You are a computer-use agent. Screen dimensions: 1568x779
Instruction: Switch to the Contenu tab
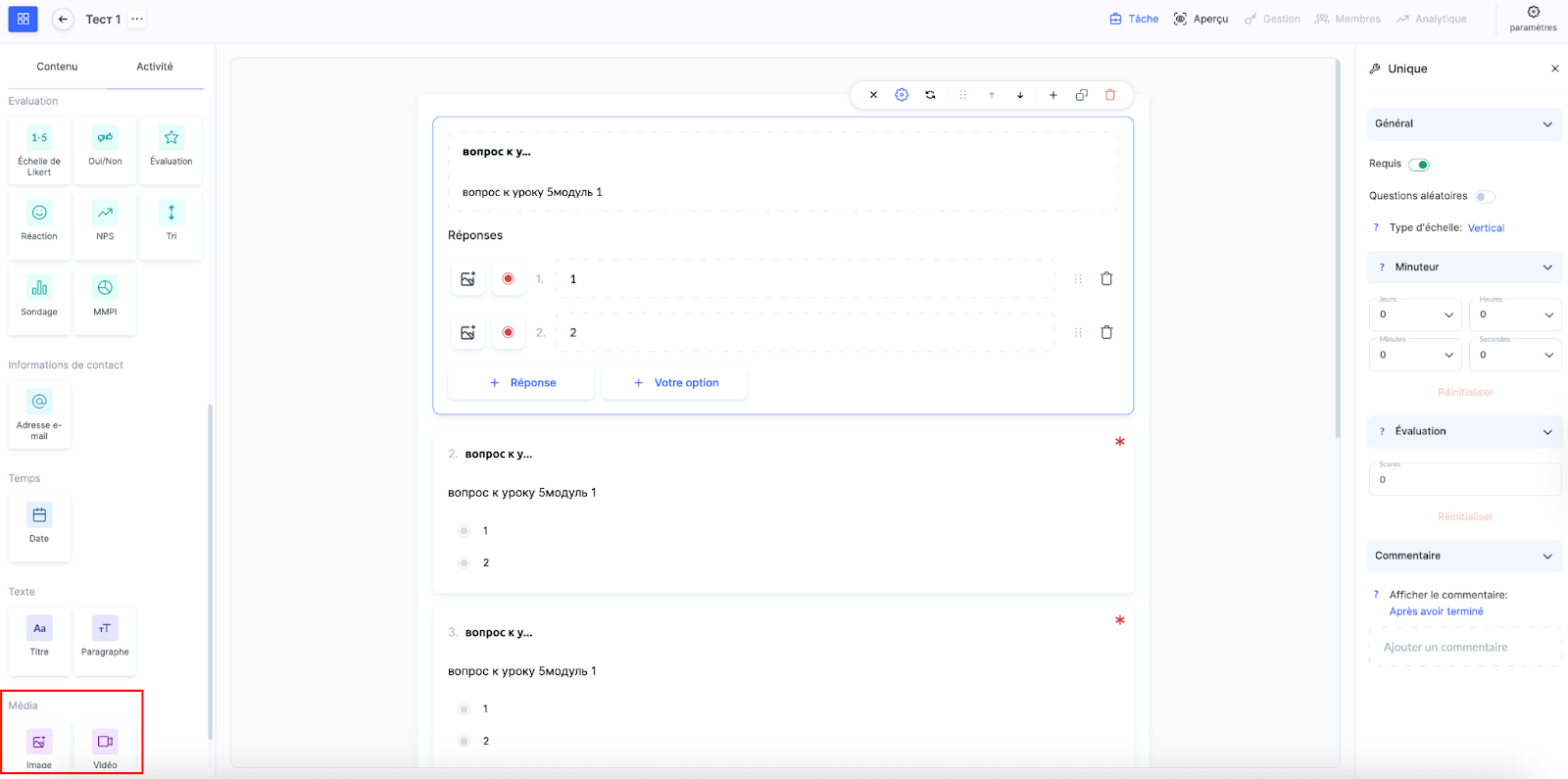pos(57,67)
